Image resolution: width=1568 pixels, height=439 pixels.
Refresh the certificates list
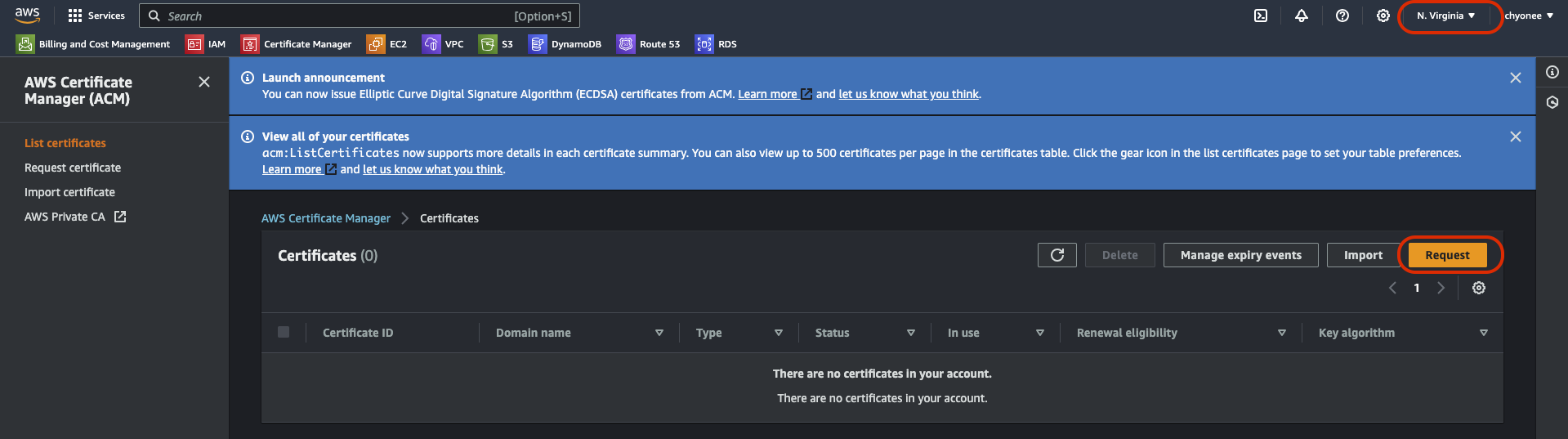1057,255
